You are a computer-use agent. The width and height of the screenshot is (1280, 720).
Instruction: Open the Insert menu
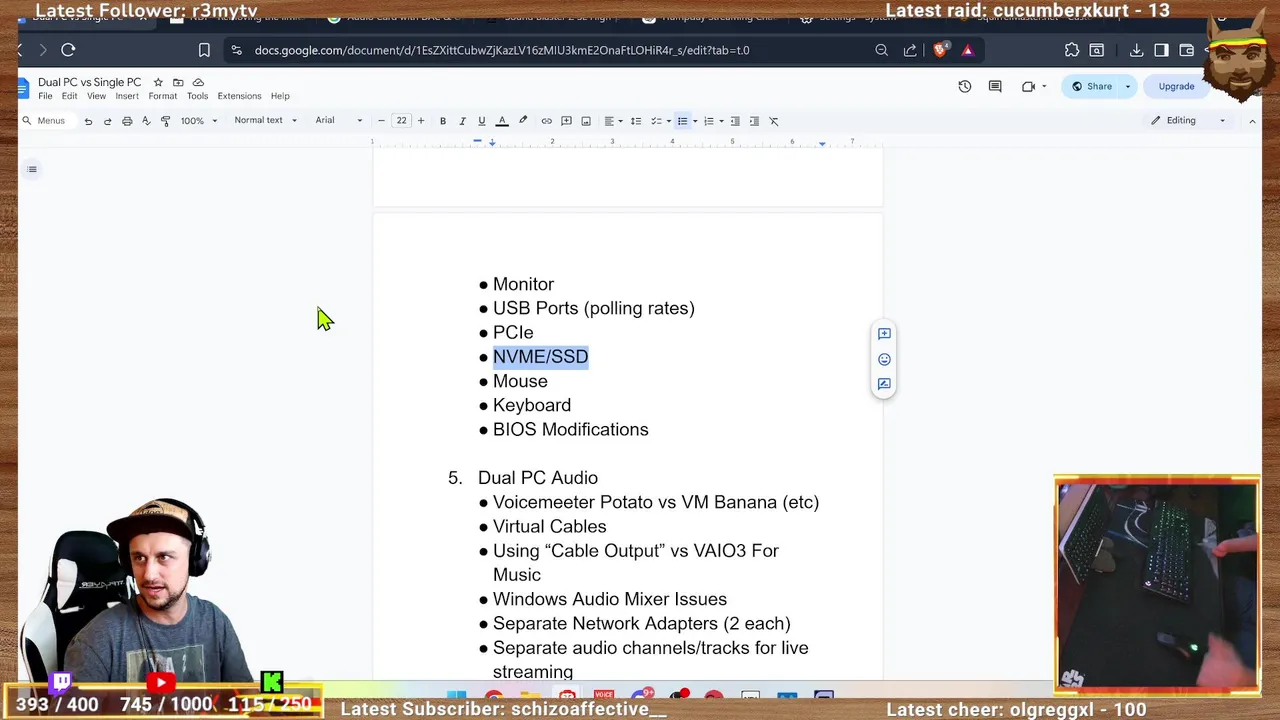tap(127, 96)
